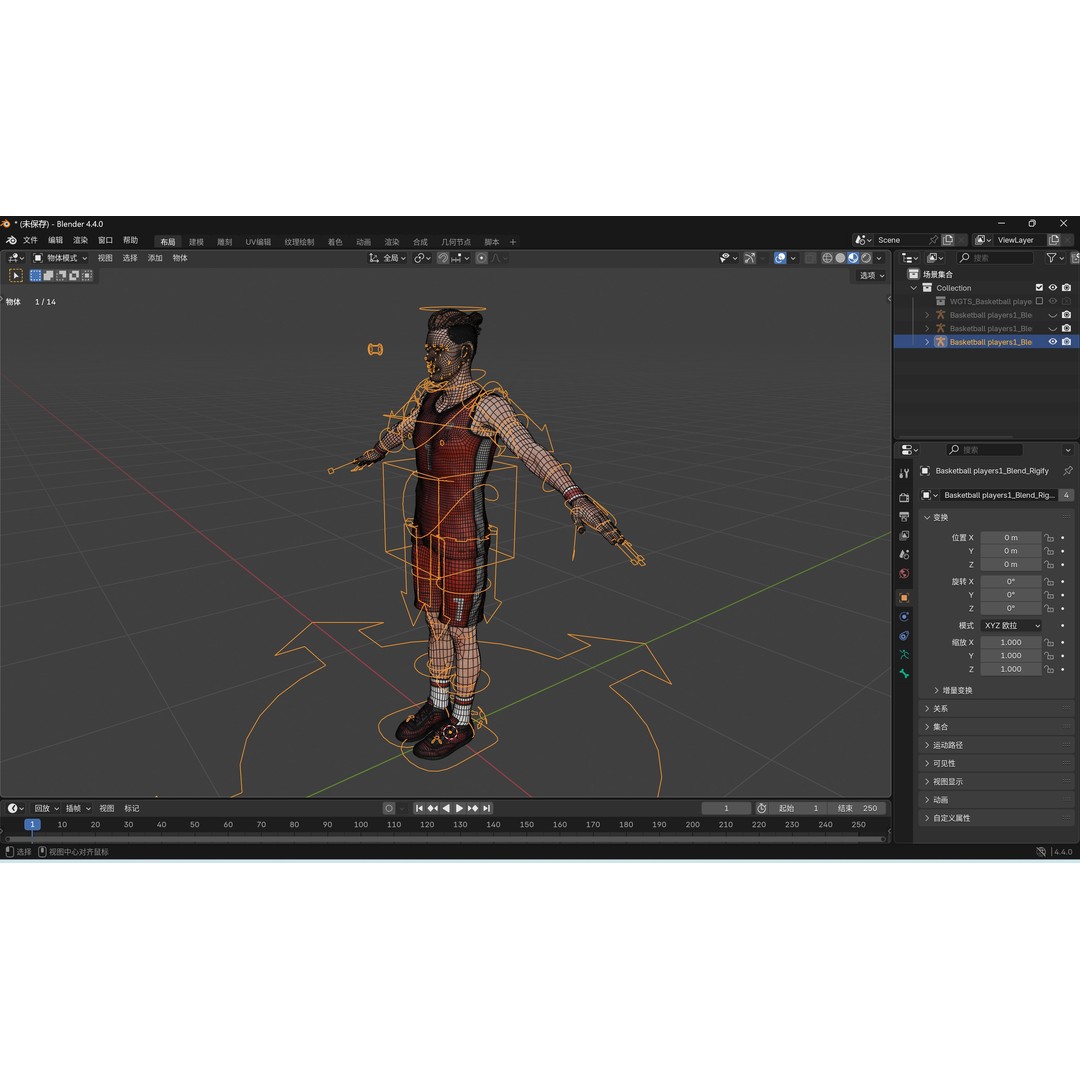Open the Output properties printer icon

pyautogui.click(x=904, y=517)
